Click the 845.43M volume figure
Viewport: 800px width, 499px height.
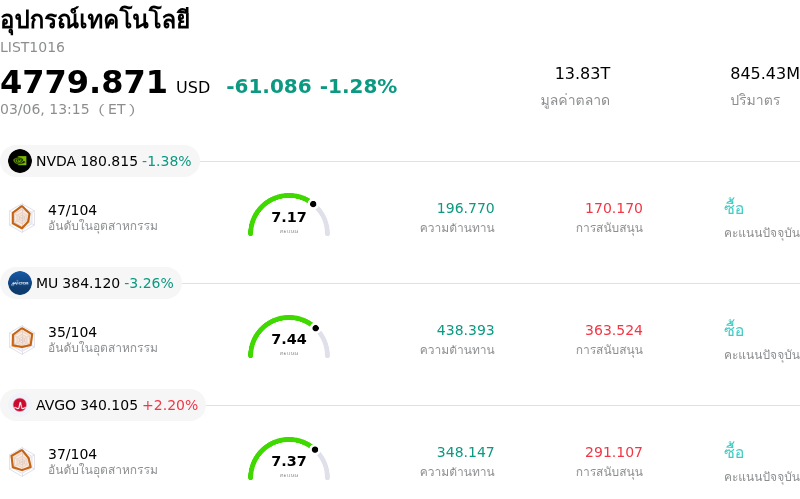pos(764,74)
